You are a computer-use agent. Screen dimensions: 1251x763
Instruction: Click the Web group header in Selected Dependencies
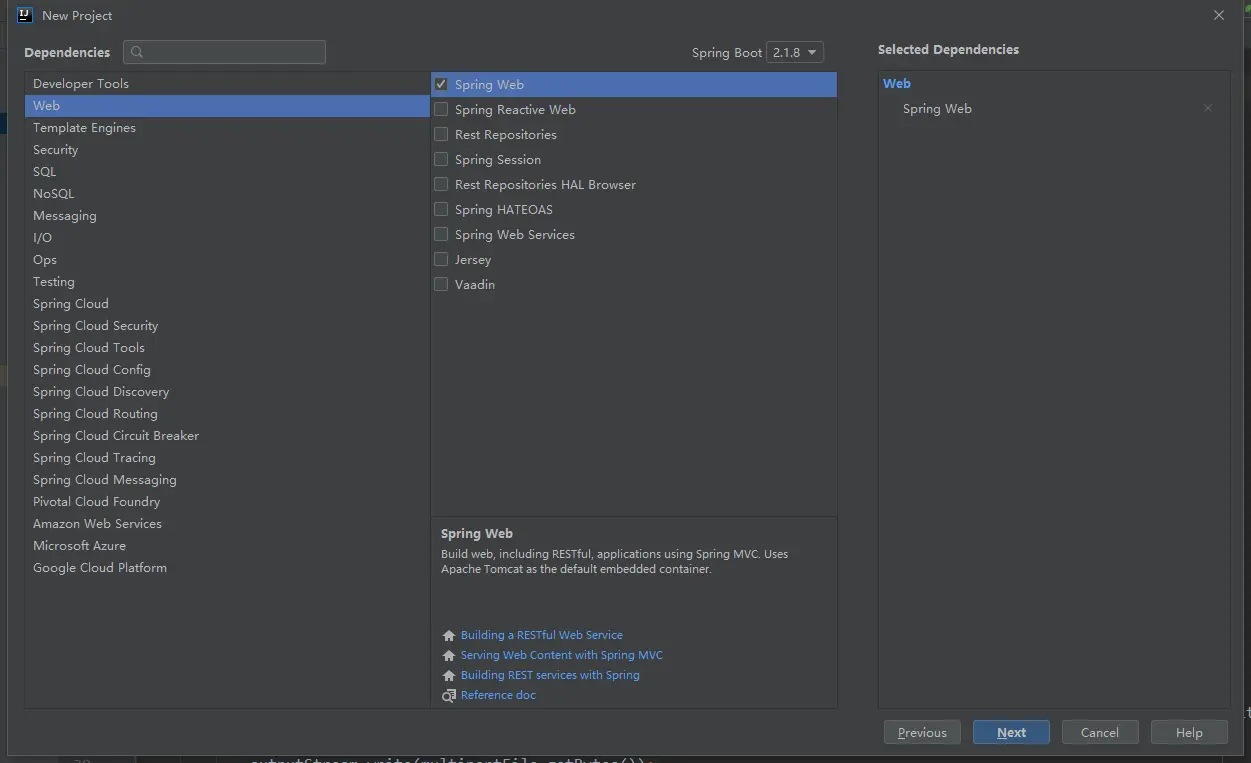point(897,84)
